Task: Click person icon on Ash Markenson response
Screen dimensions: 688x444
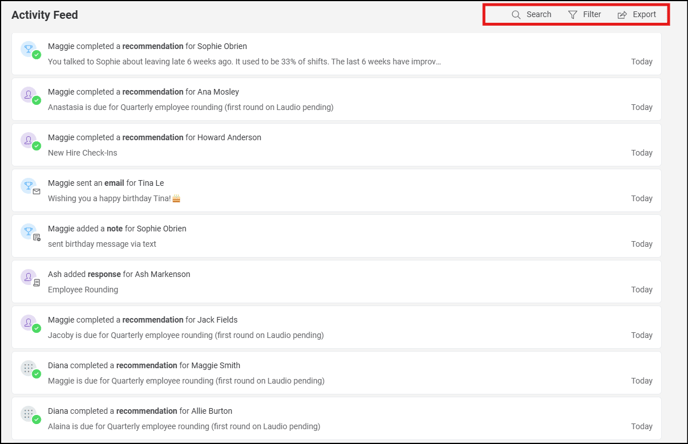Action: [29, 277]
